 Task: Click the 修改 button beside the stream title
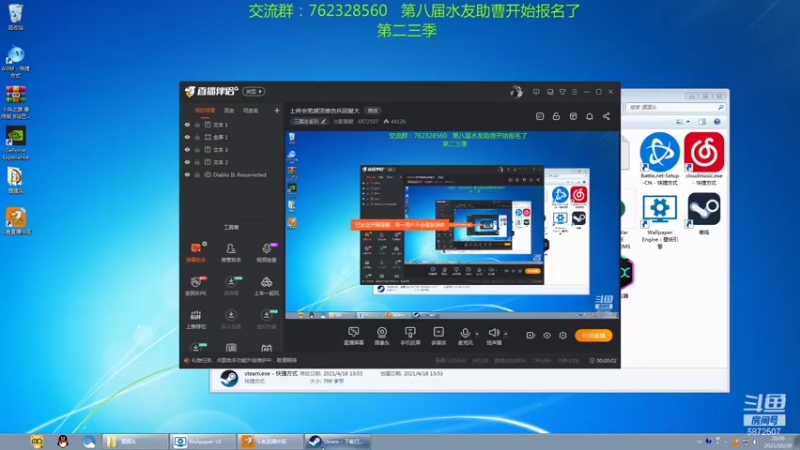[373, 111]
